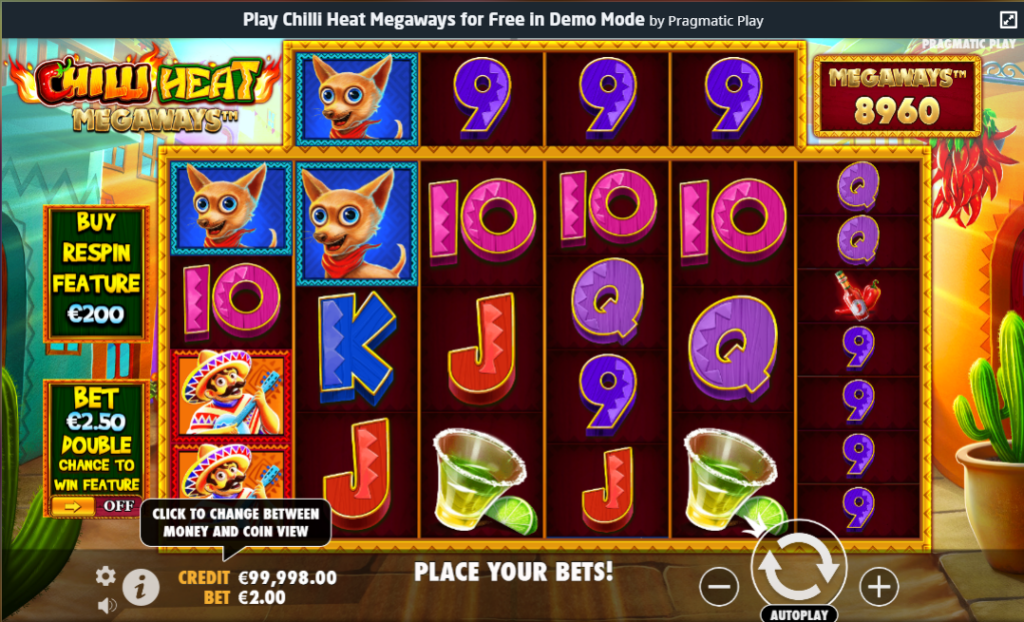Open the AUTOPLAY options
This screenshot has height=622, width=1024.
(x=799, y=614)
